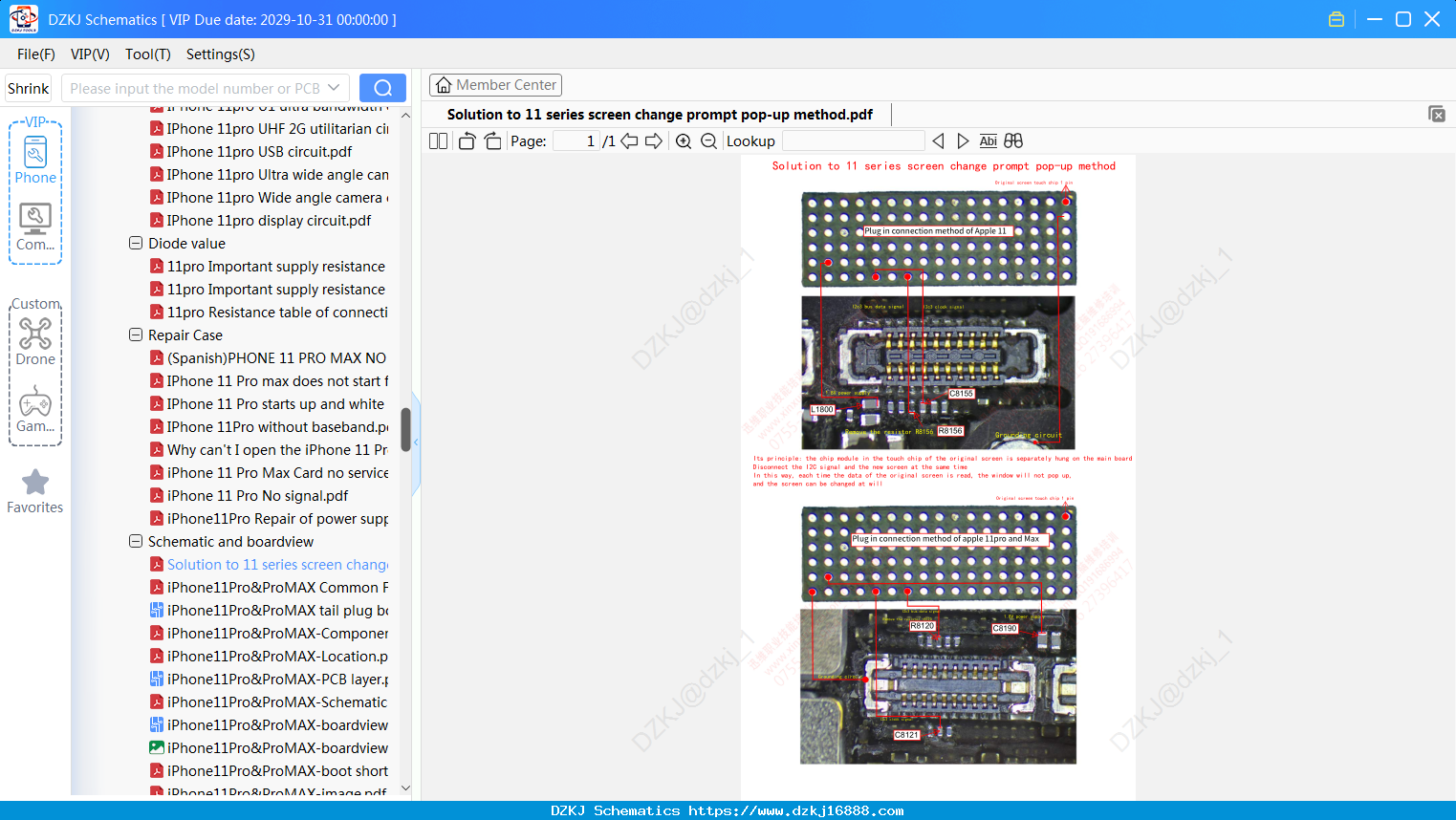This screenshot has height=820, width=1456.
Task: Click the model number search input
Action: pyautogui.click(x=195, y=88)
